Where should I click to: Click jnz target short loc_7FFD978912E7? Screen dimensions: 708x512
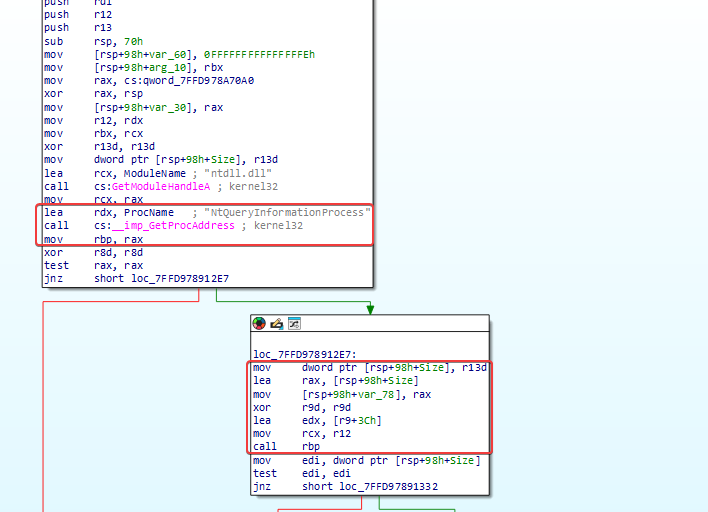(x=162, y=278)
